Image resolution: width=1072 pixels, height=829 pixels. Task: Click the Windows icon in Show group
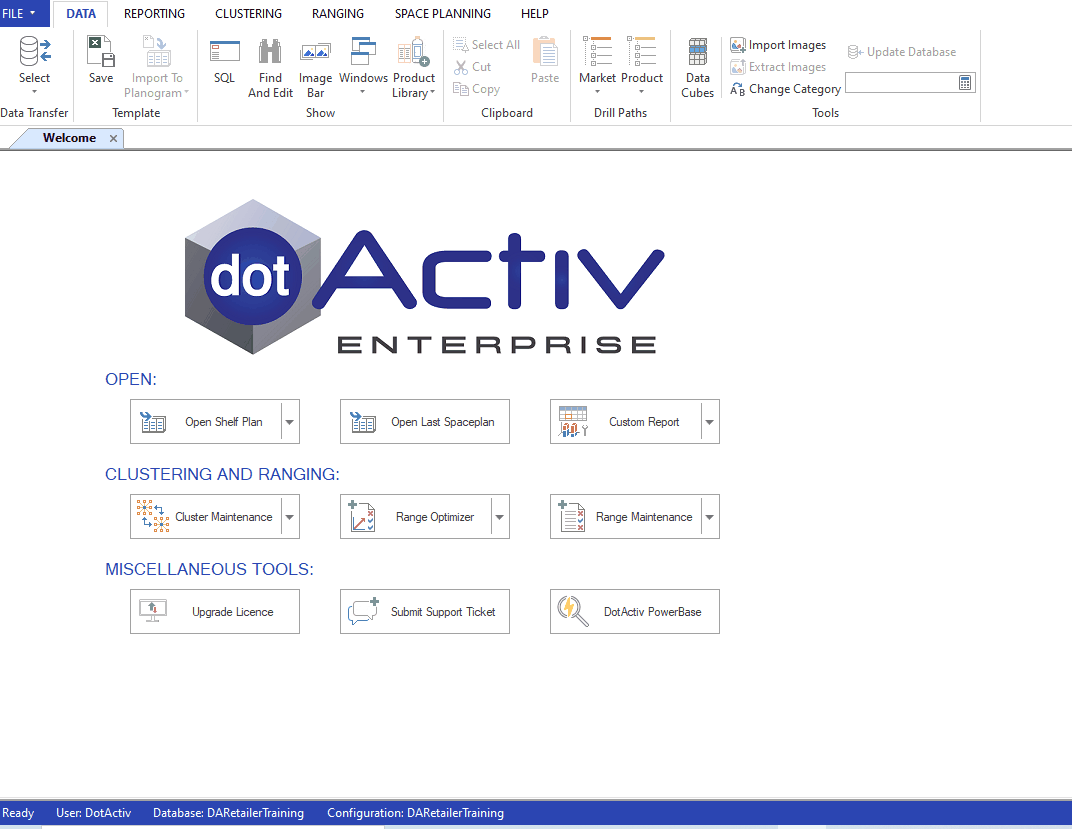click(363, 51)
